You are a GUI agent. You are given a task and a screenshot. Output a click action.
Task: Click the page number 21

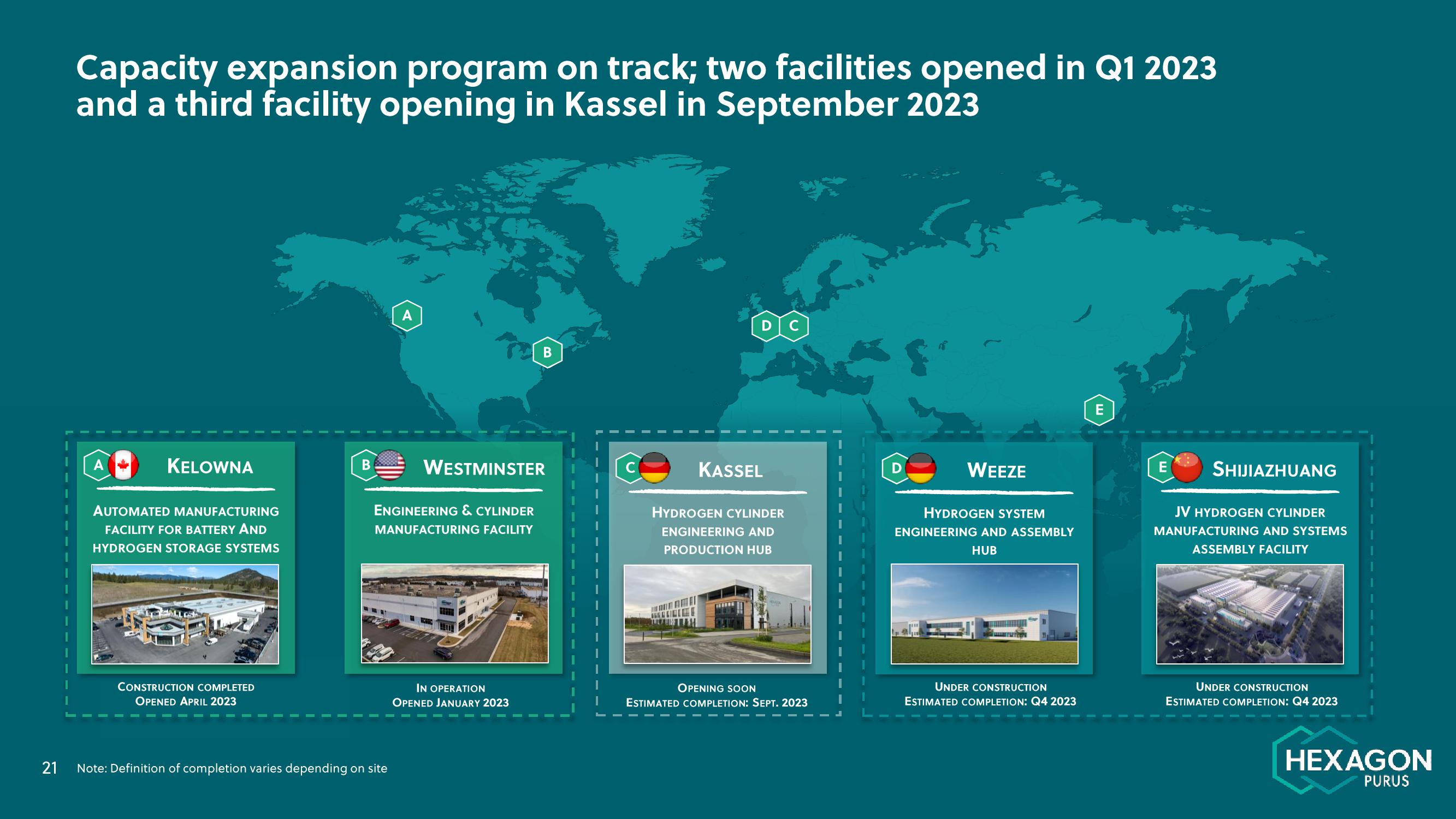(50, 768)
